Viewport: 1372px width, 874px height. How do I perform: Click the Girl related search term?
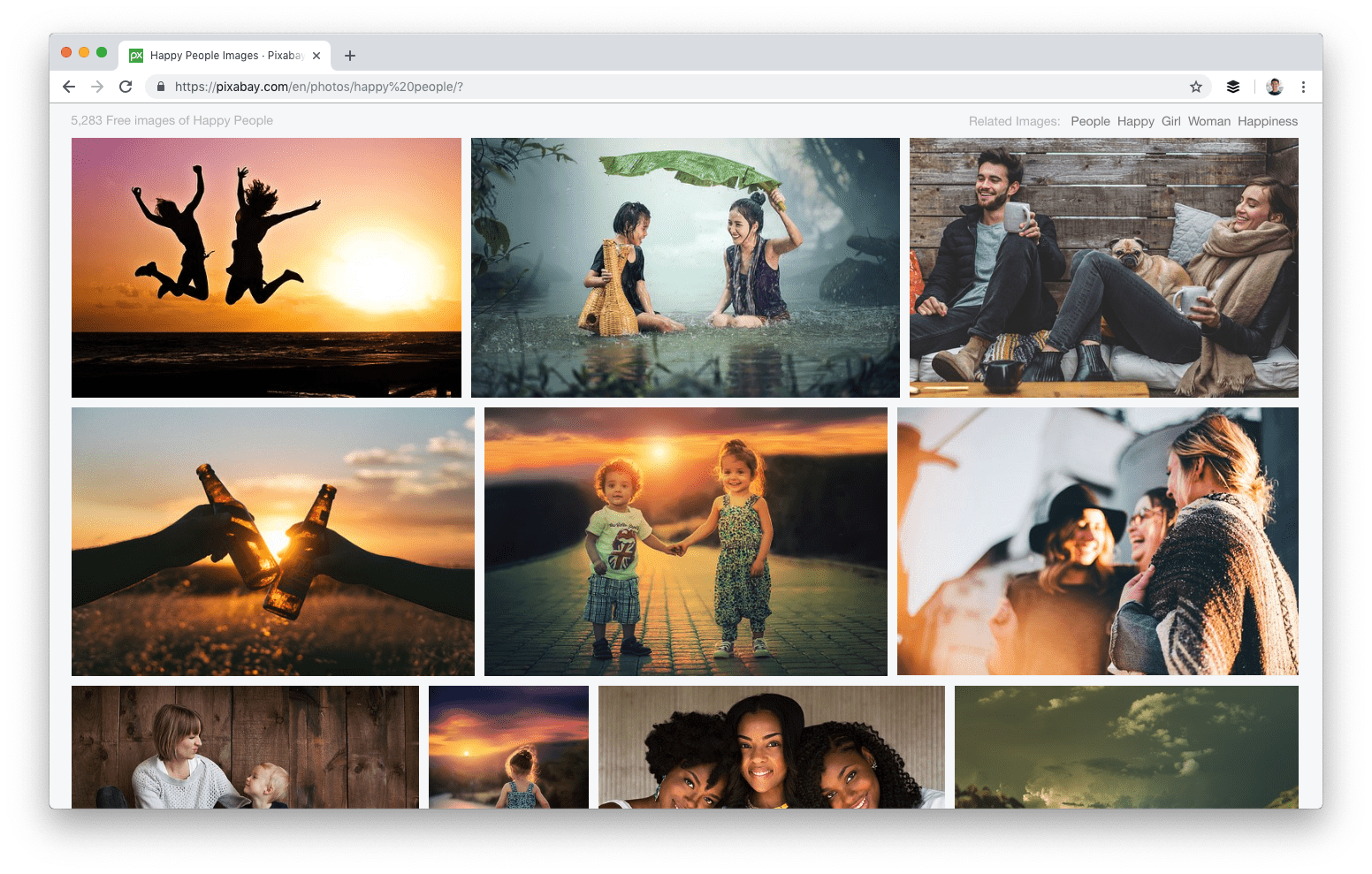point(1170,121)
